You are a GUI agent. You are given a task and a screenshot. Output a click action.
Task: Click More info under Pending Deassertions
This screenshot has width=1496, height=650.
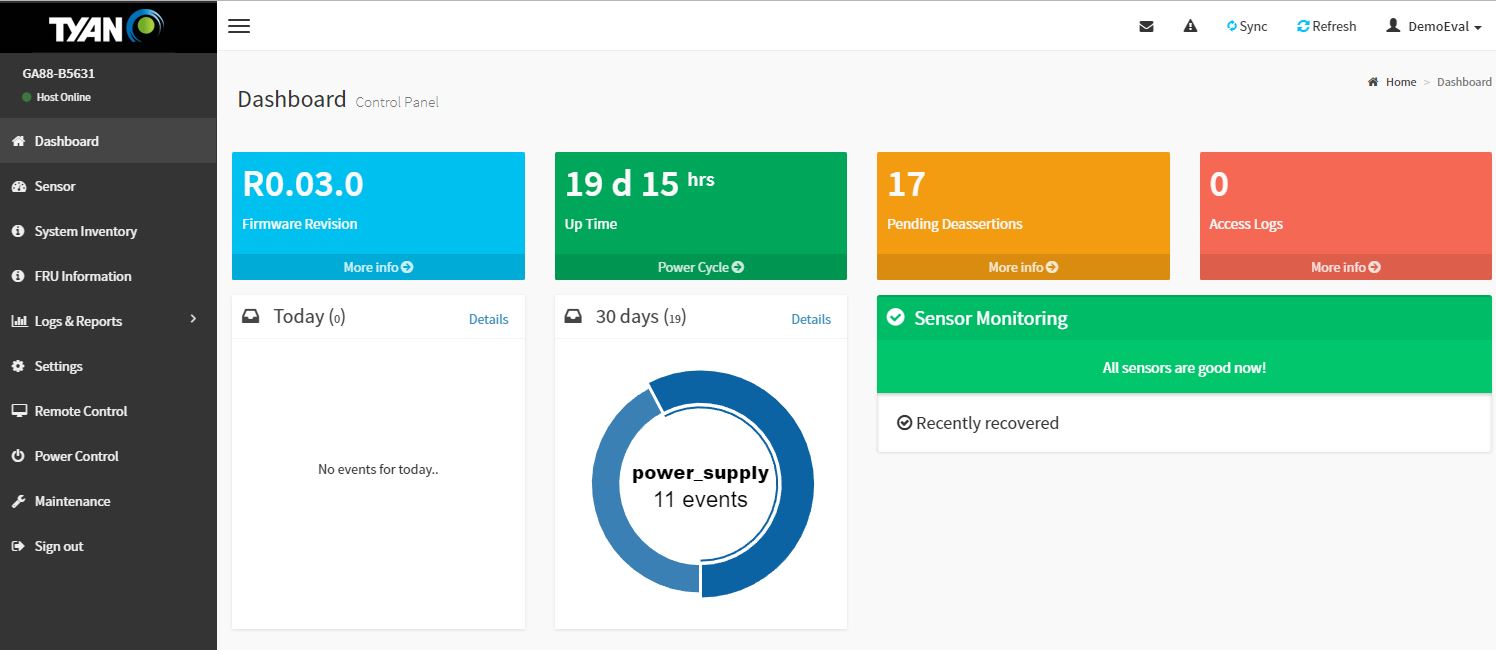click(1023, 267)
